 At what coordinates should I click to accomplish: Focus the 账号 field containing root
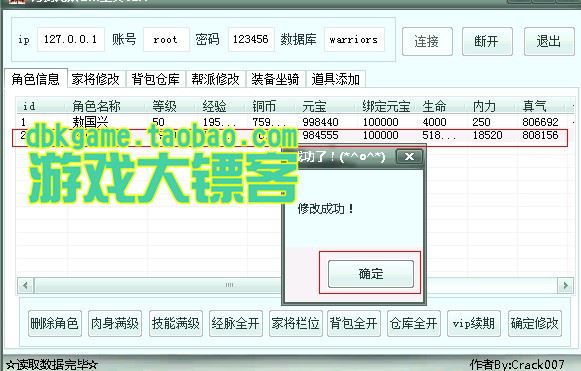(x=166, y=39)
